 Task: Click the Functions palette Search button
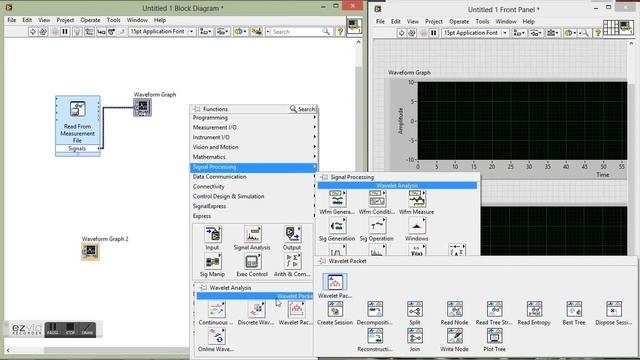302,109
